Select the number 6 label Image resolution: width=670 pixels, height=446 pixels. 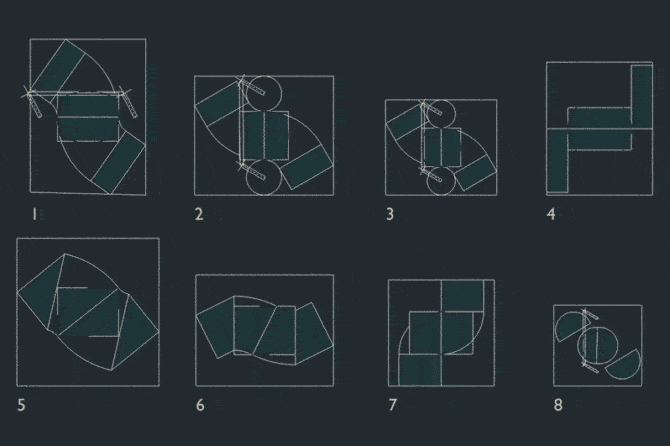tap(200, 405)
